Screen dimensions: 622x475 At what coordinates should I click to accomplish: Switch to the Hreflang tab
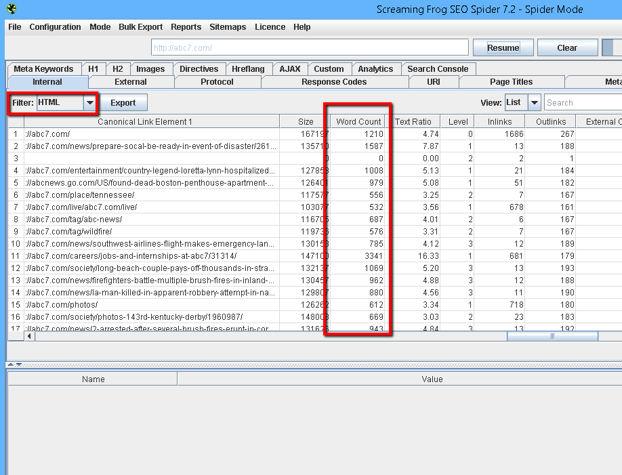tap(248, 69)
